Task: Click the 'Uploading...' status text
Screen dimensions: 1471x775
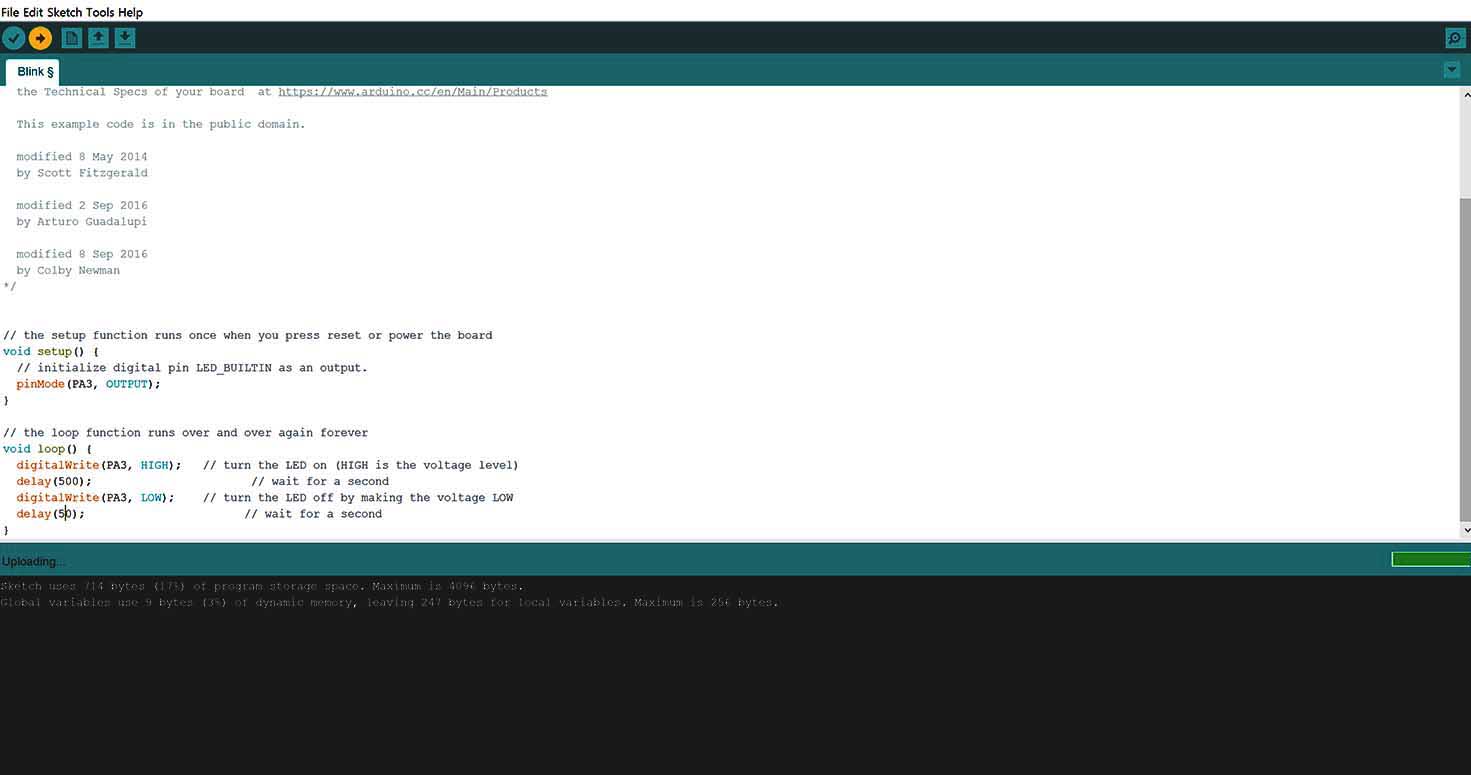Action: (33, 562)
